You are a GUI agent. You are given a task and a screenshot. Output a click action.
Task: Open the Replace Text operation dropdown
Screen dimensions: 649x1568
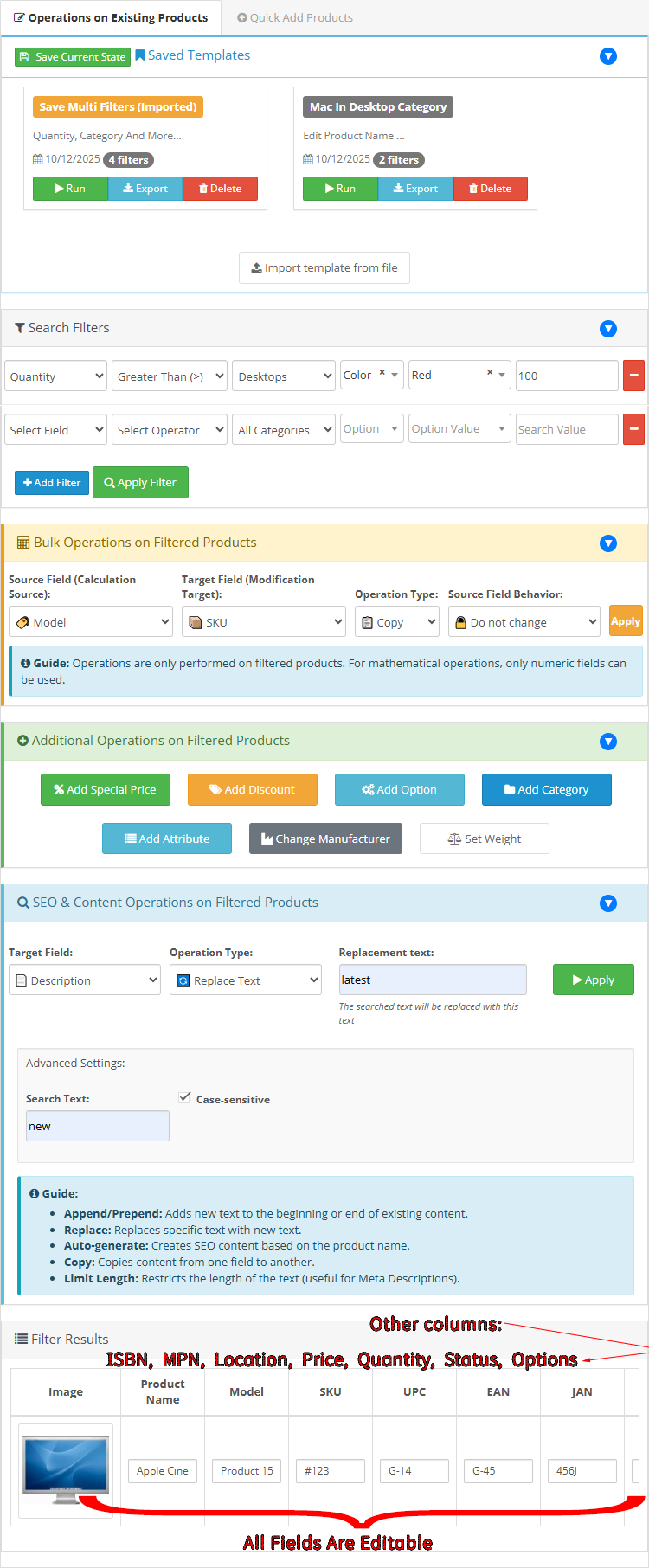(246, 980)
